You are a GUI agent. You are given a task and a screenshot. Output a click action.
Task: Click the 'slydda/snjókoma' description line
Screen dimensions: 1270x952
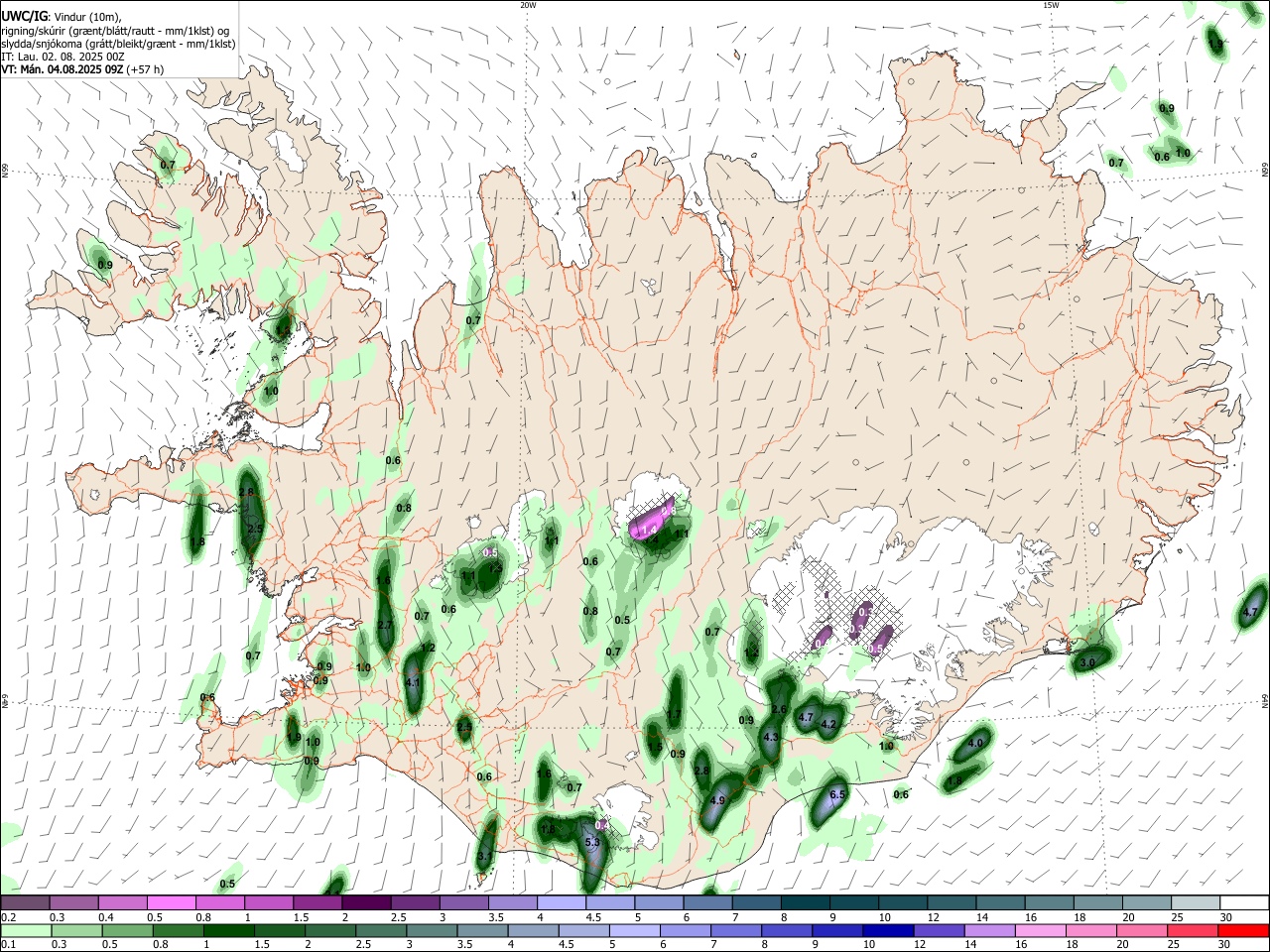(118, 44)
